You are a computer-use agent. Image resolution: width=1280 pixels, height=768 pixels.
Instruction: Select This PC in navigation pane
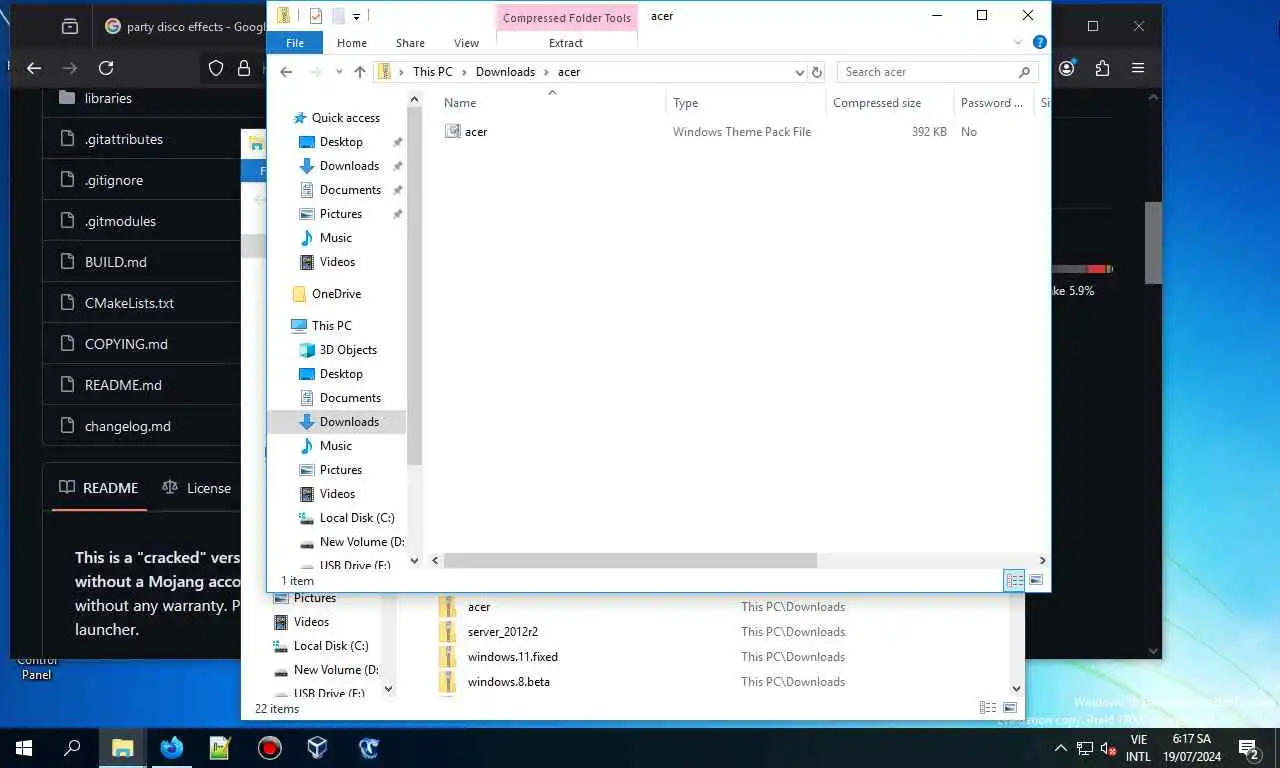pyautogui.click(x=331, y=326)
